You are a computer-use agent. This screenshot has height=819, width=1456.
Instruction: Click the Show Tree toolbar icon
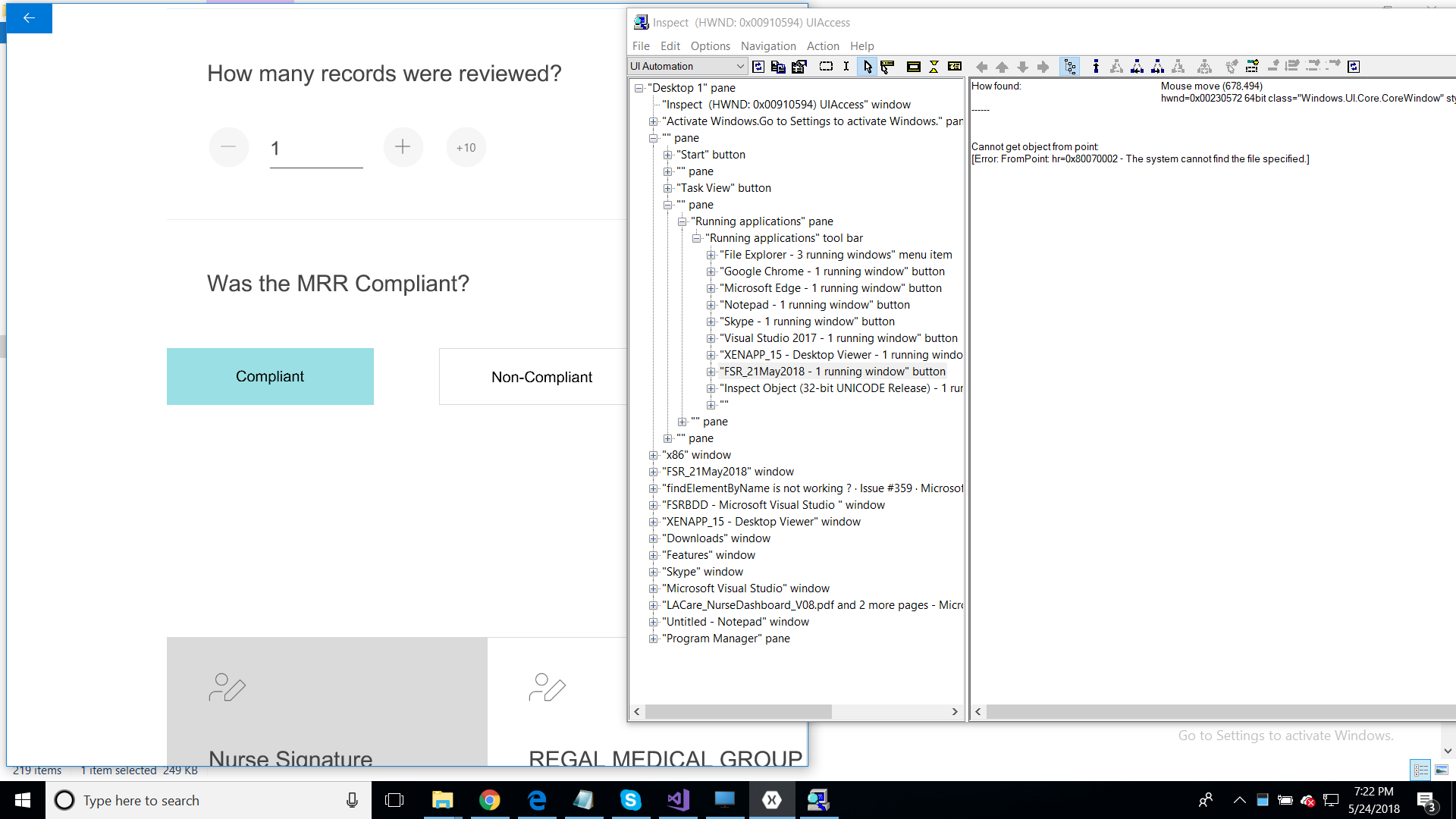pyautogui.click(x=1070, y=67)
